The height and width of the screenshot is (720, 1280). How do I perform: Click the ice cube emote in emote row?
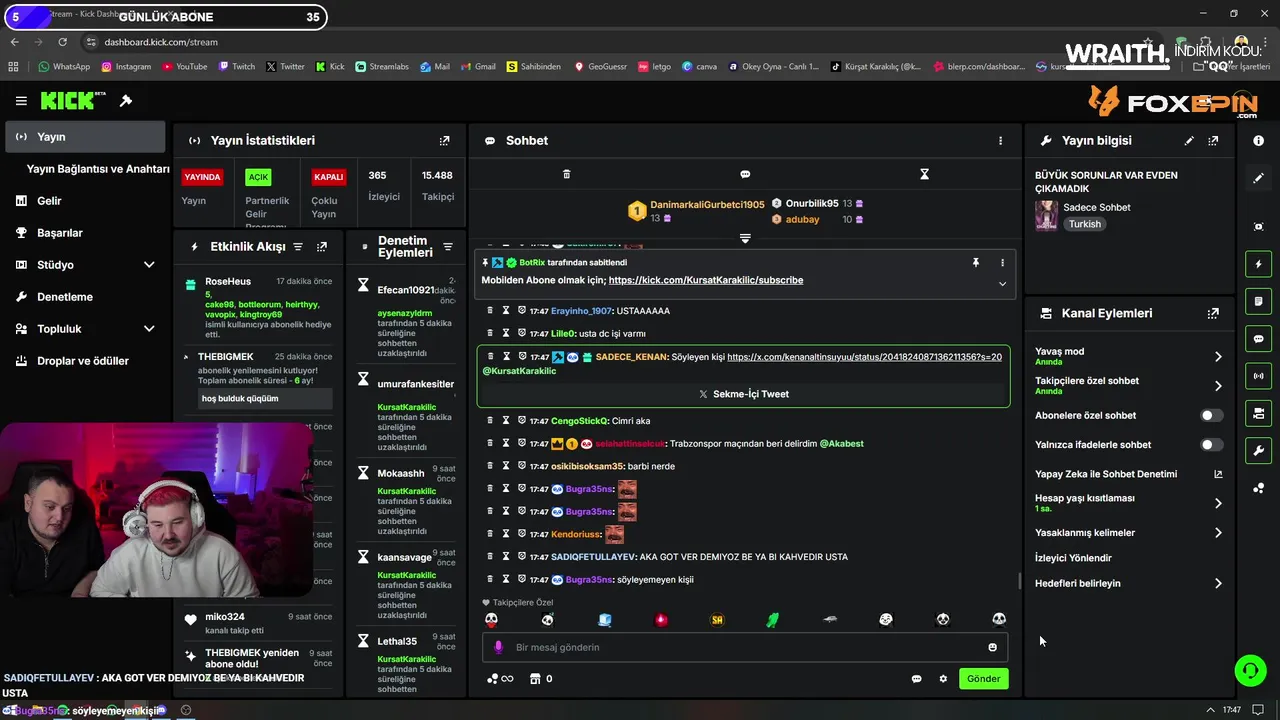coord(604,620)
